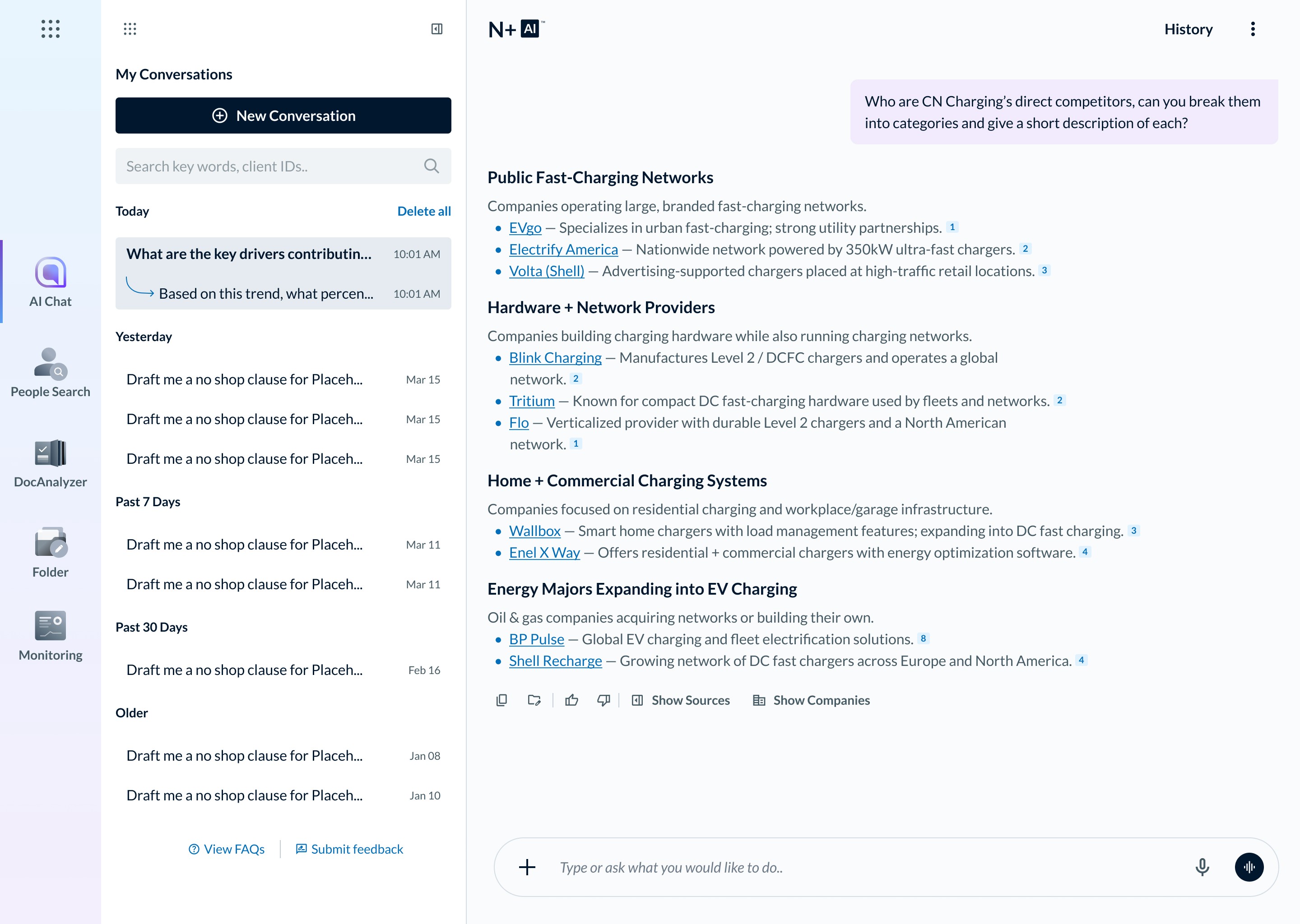This screenshot has width=1300, height=924.
Task: Open the AI Chat sidebar module
Action: click(50, 282)
